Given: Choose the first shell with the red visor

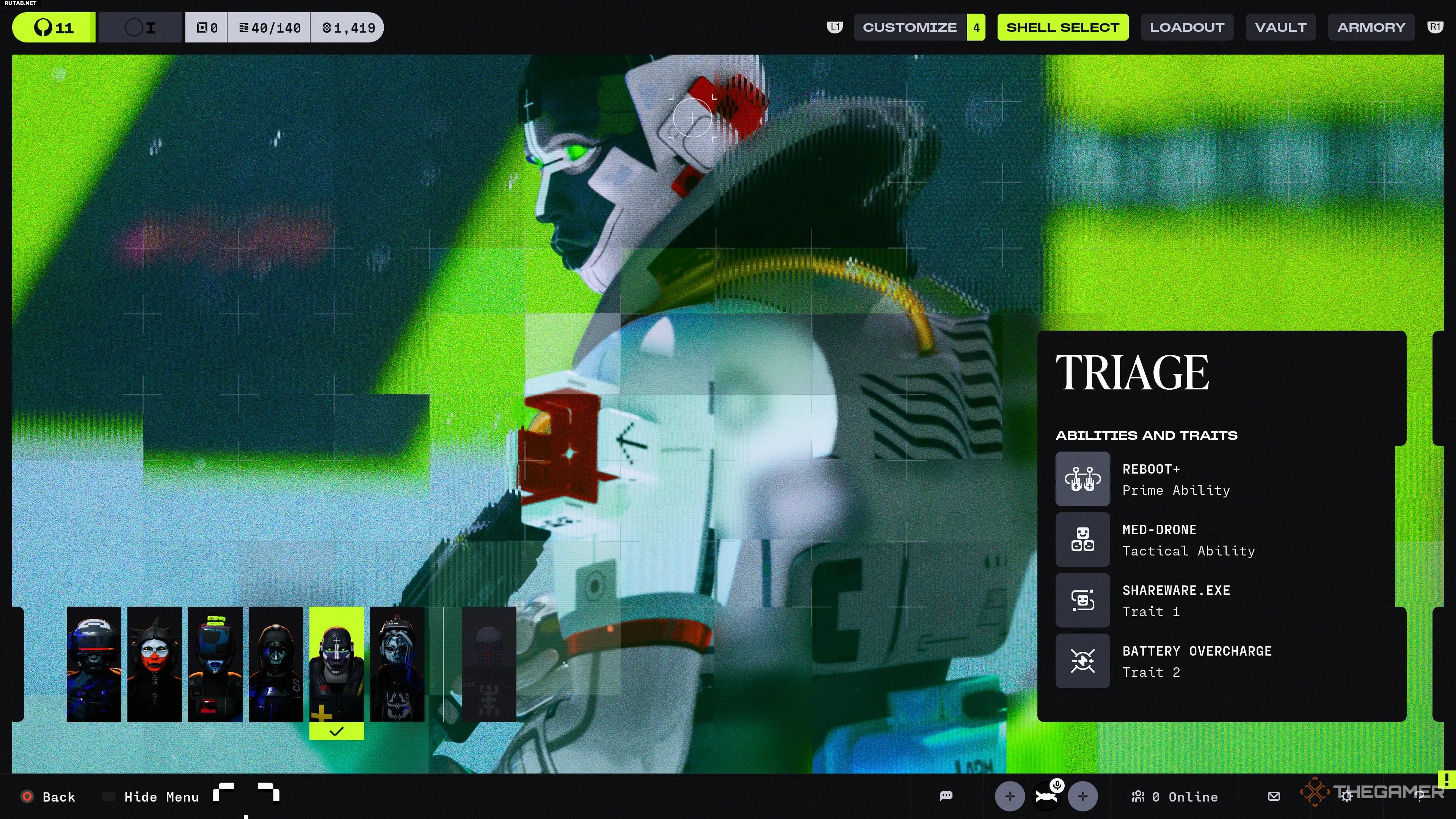Looking at the screenshot, I should coord(94,664).
